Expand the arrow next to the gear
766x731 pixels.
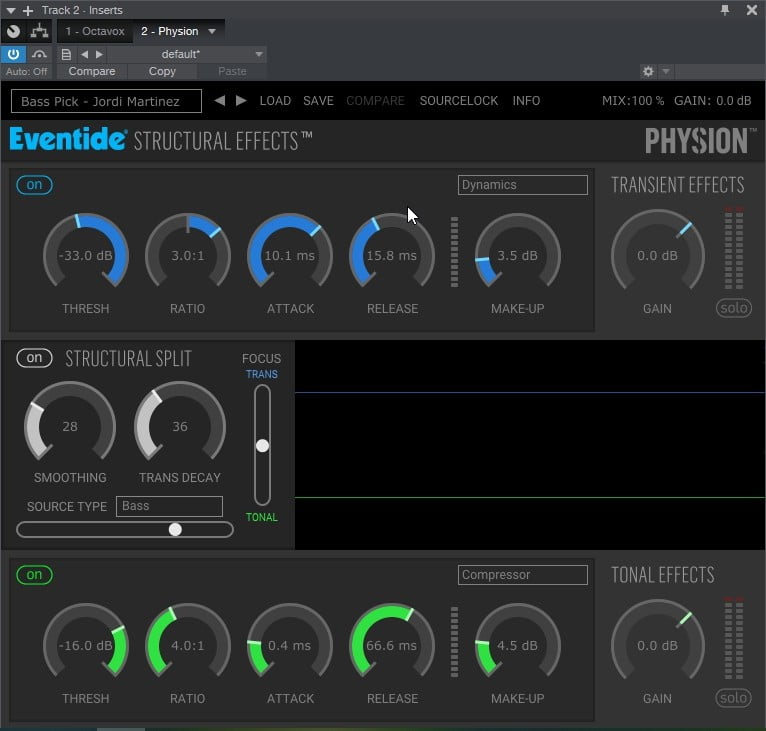[665, 71]
